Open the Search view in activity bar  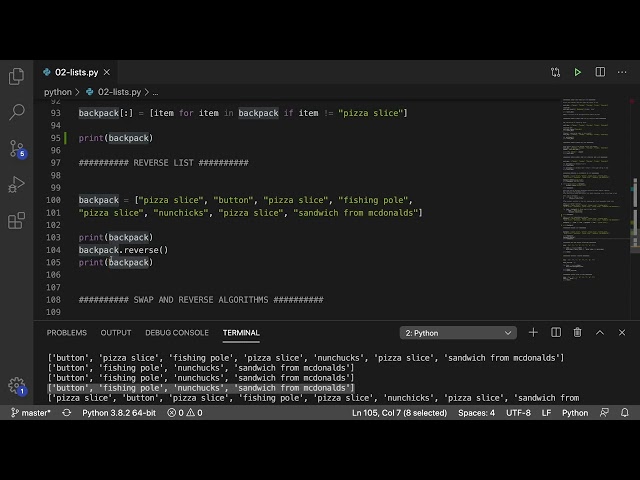(16, 112)
